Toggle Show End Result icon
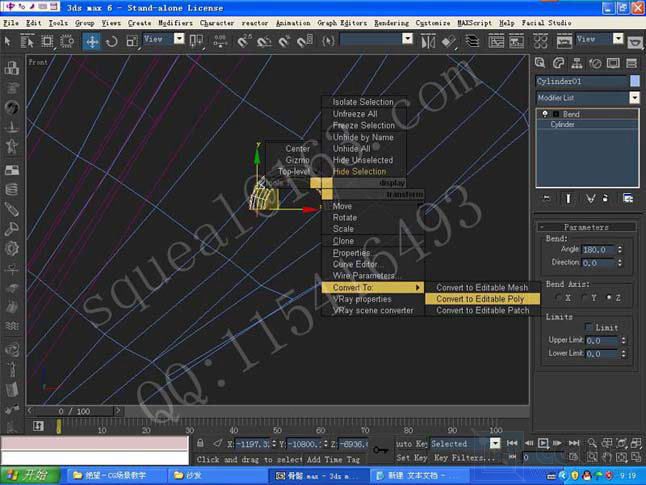Screen dimensions: 646x485 pyautogui.click(x=568, y=199)
